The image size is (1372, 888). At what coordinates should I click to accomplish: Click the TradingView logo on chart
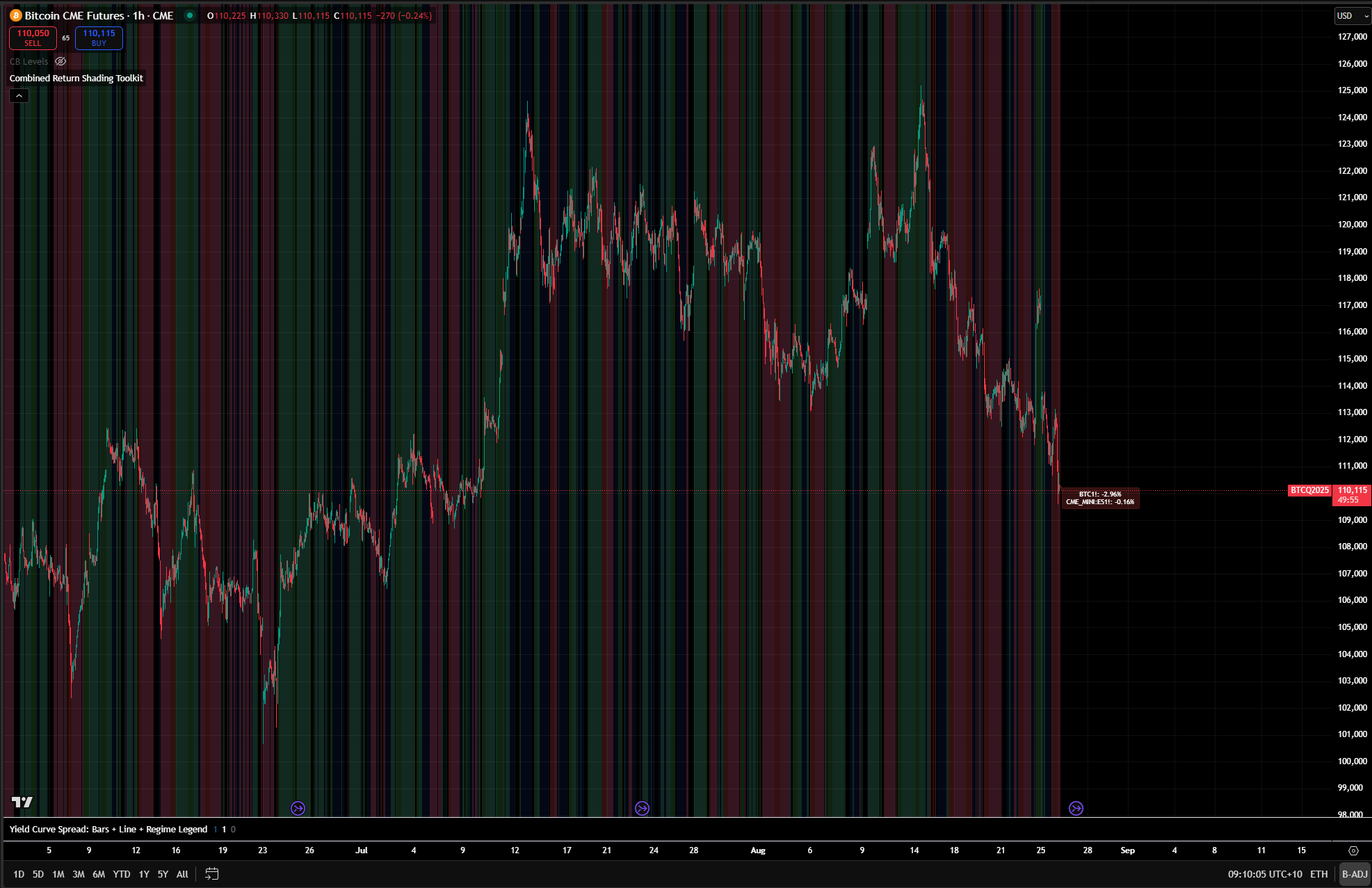(x=22, y=802)
